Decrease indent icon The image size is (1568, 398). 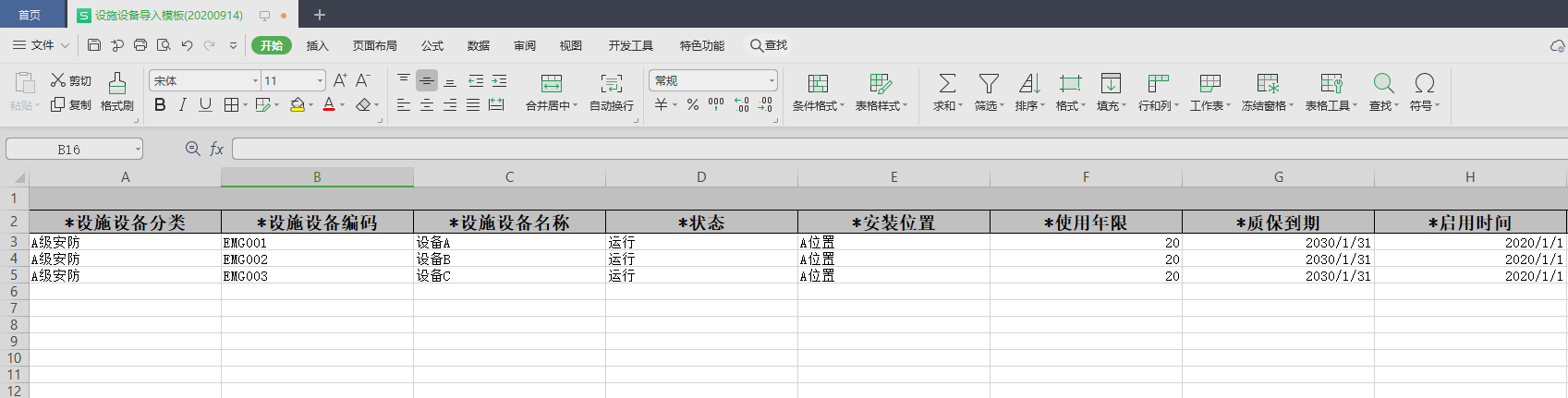(476, 80)
